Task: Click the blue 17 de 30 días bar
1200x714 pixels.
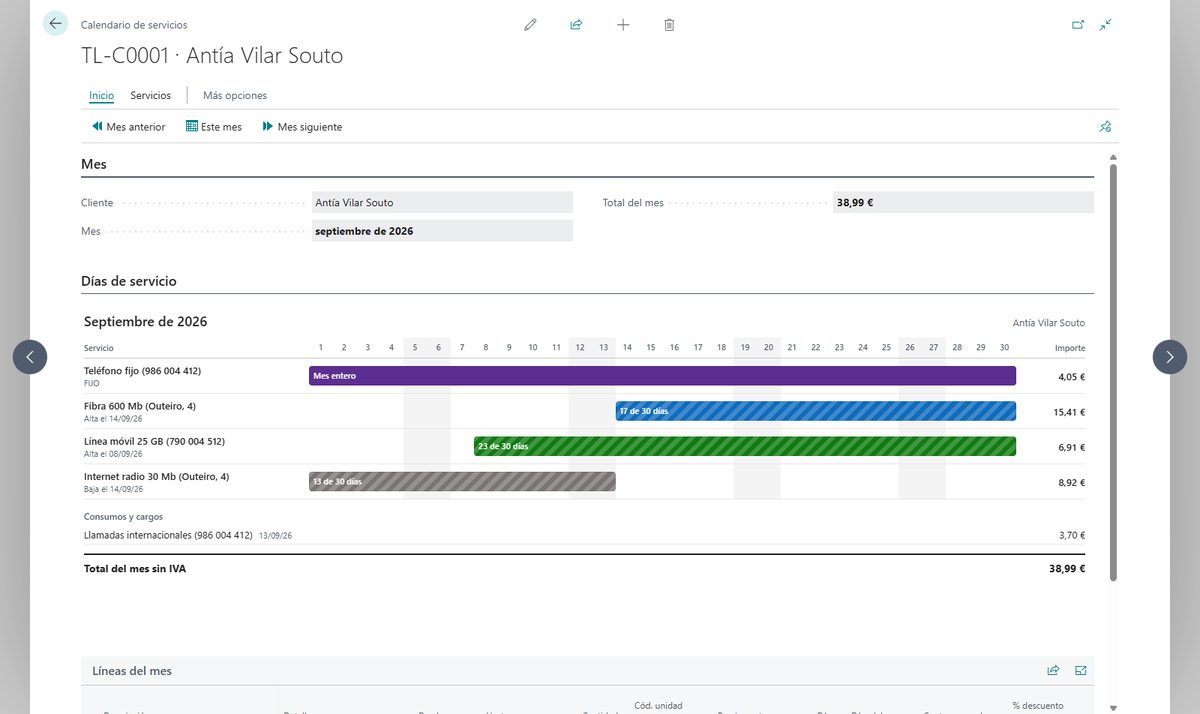Action: 816,411
